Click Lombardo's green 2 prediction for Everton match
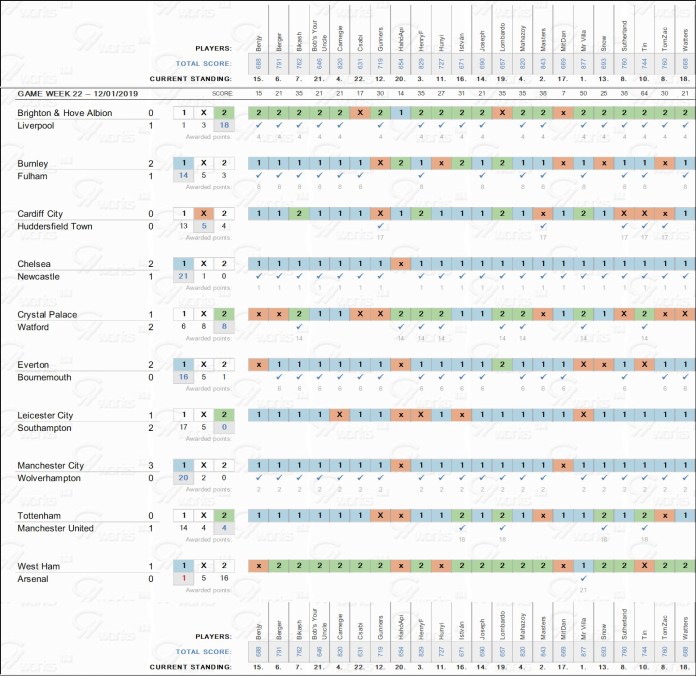696x676 pixels. (502, 365)
